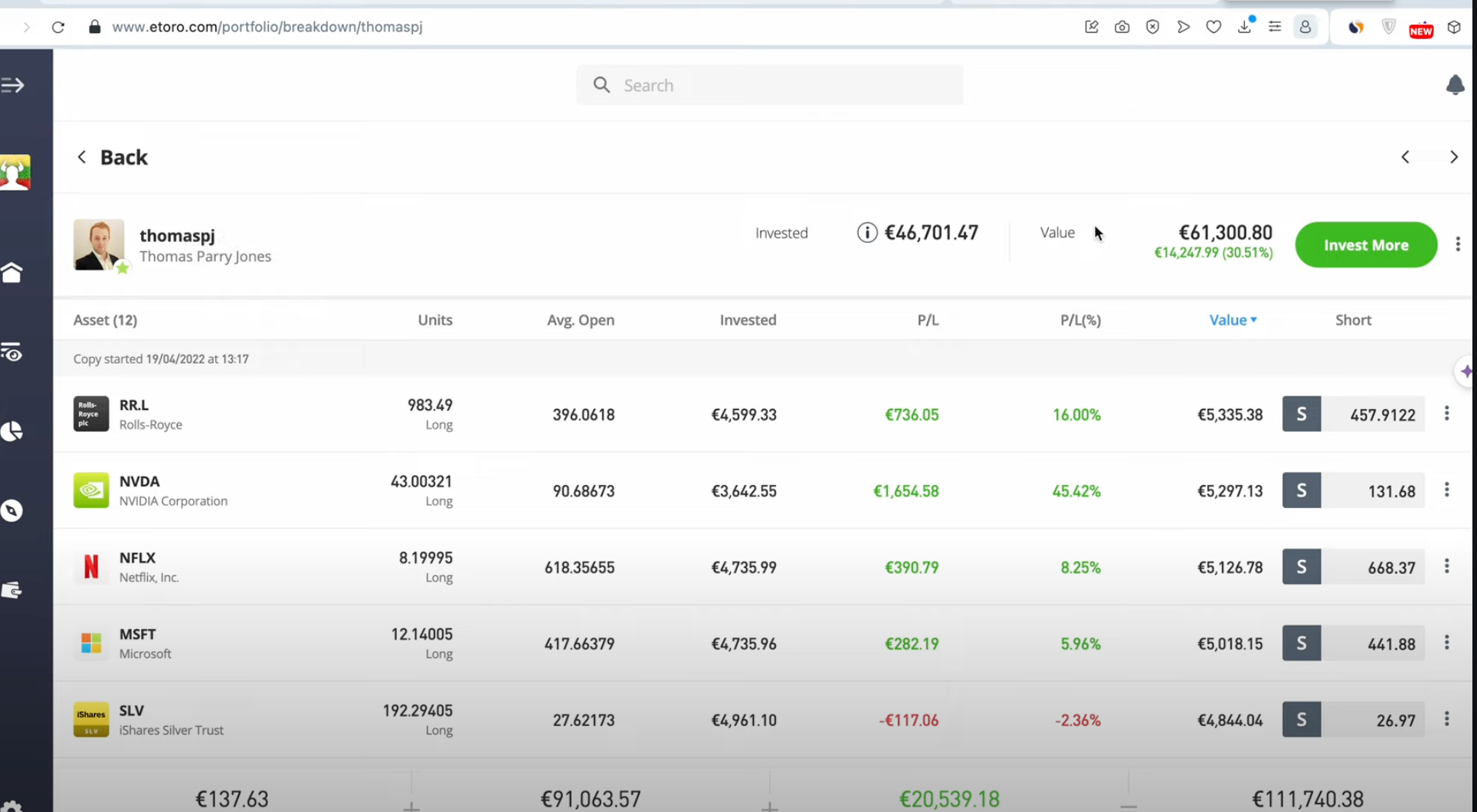1477x812 pixels.
Task: Click the search magnifier icon
Action: coord(602,85)
